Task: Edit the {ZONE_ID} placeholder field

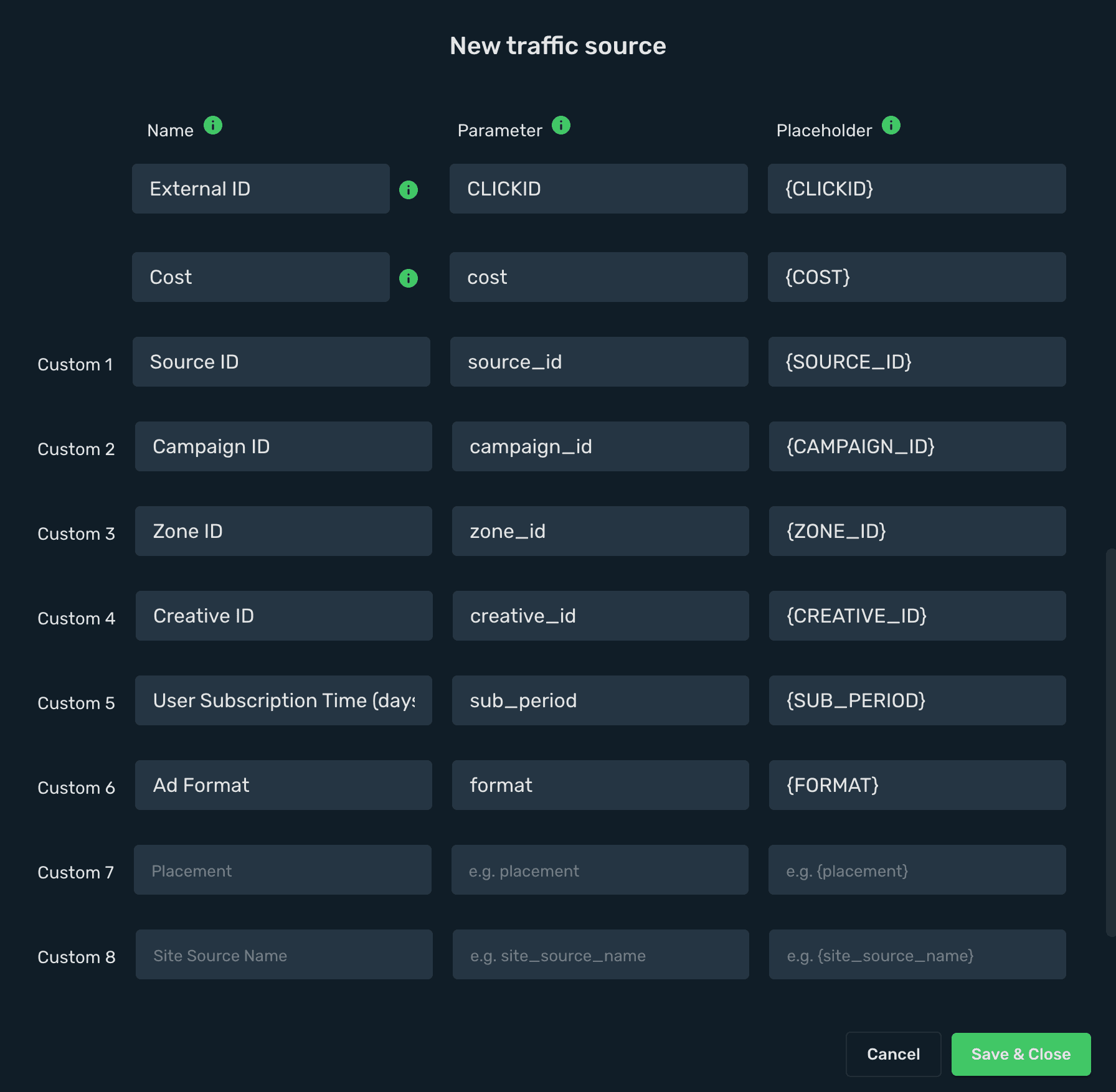Action: tap(917, 531)
